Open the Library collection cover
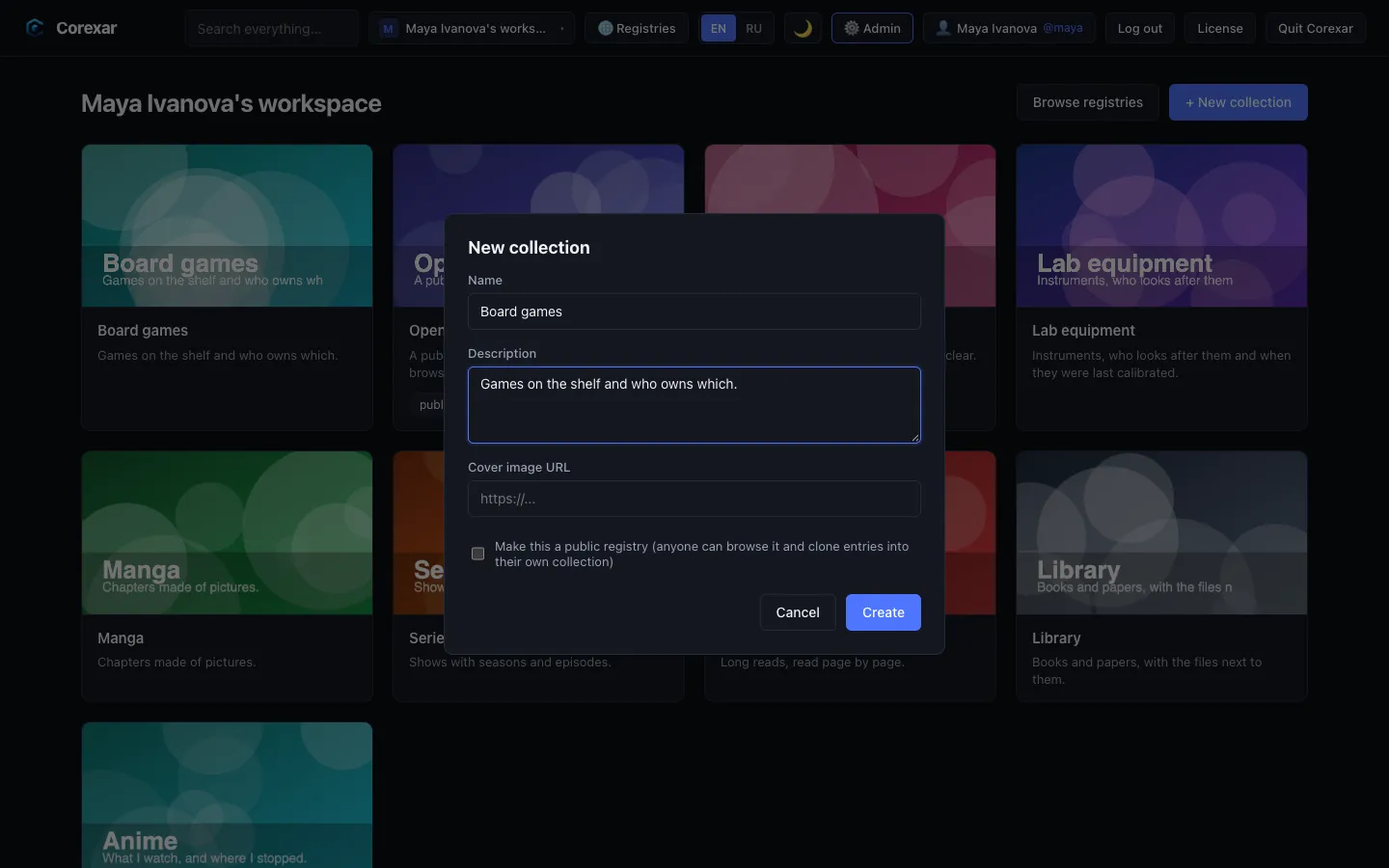 pos(1161,533)
